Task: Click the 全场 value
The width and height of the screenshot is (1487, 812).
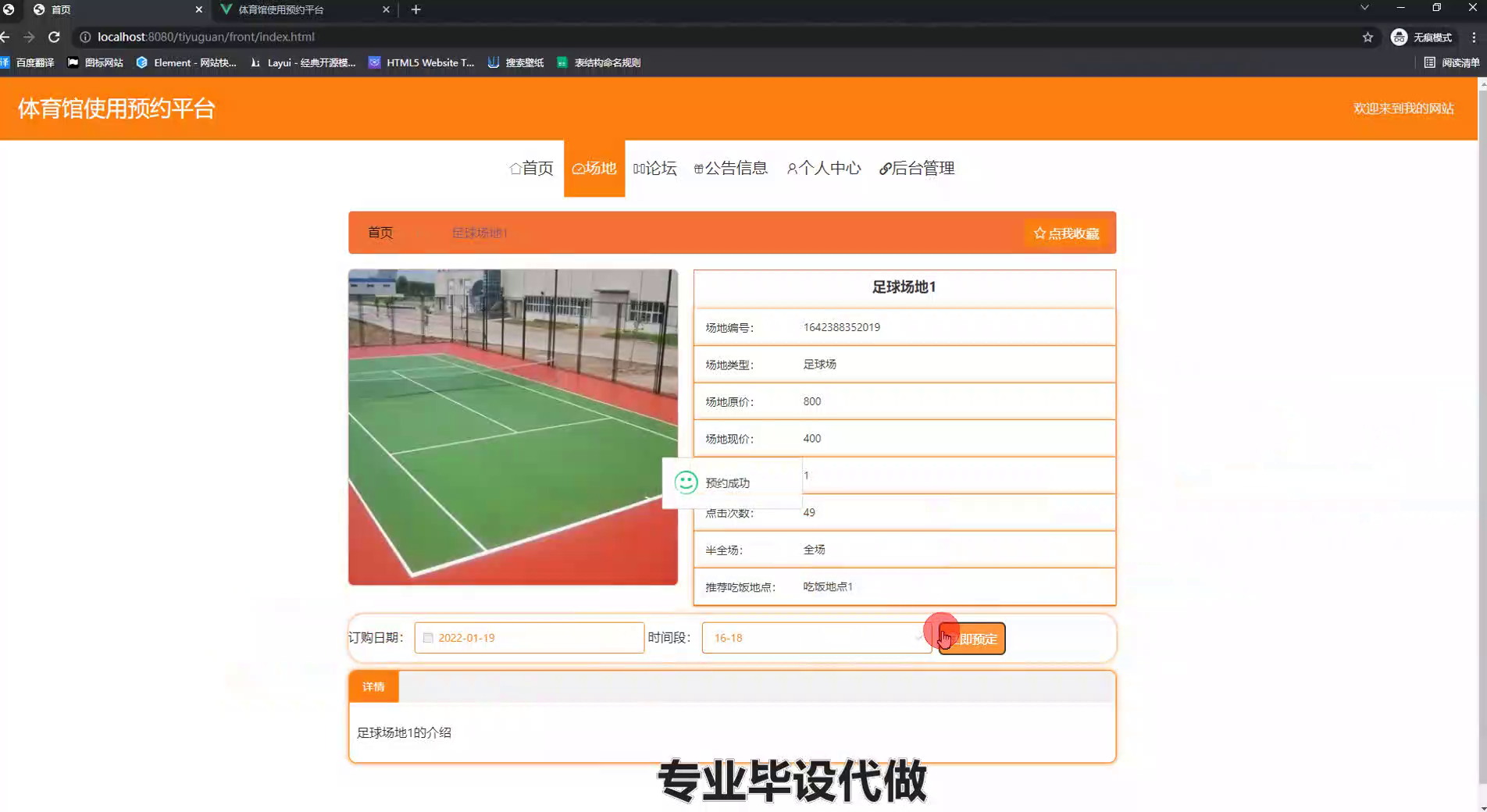Action: click(x=815, y=550)
